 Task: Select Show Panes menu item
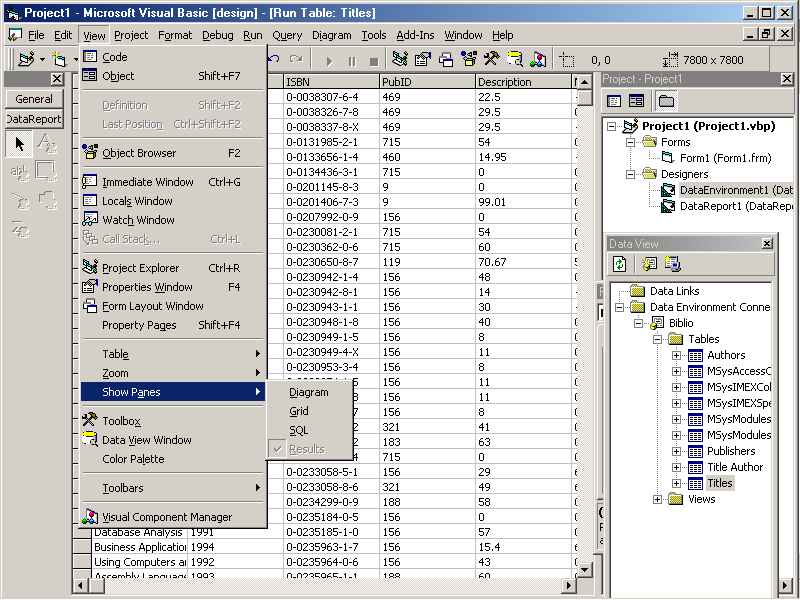point(173,392)
